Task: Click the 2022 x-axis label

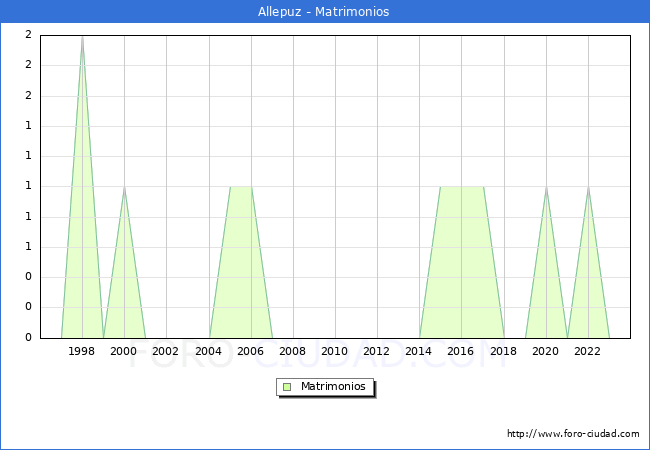Action: click(587, 351)
